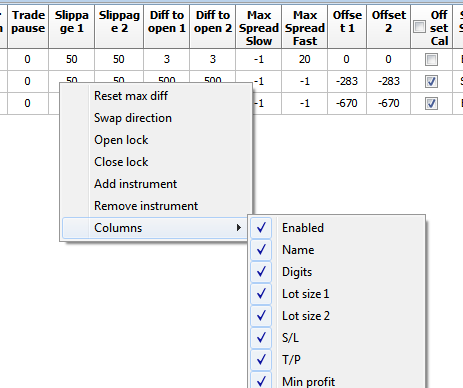
Task: Sort by Diff to open 1 header
Action: click(x=167, y=27)
